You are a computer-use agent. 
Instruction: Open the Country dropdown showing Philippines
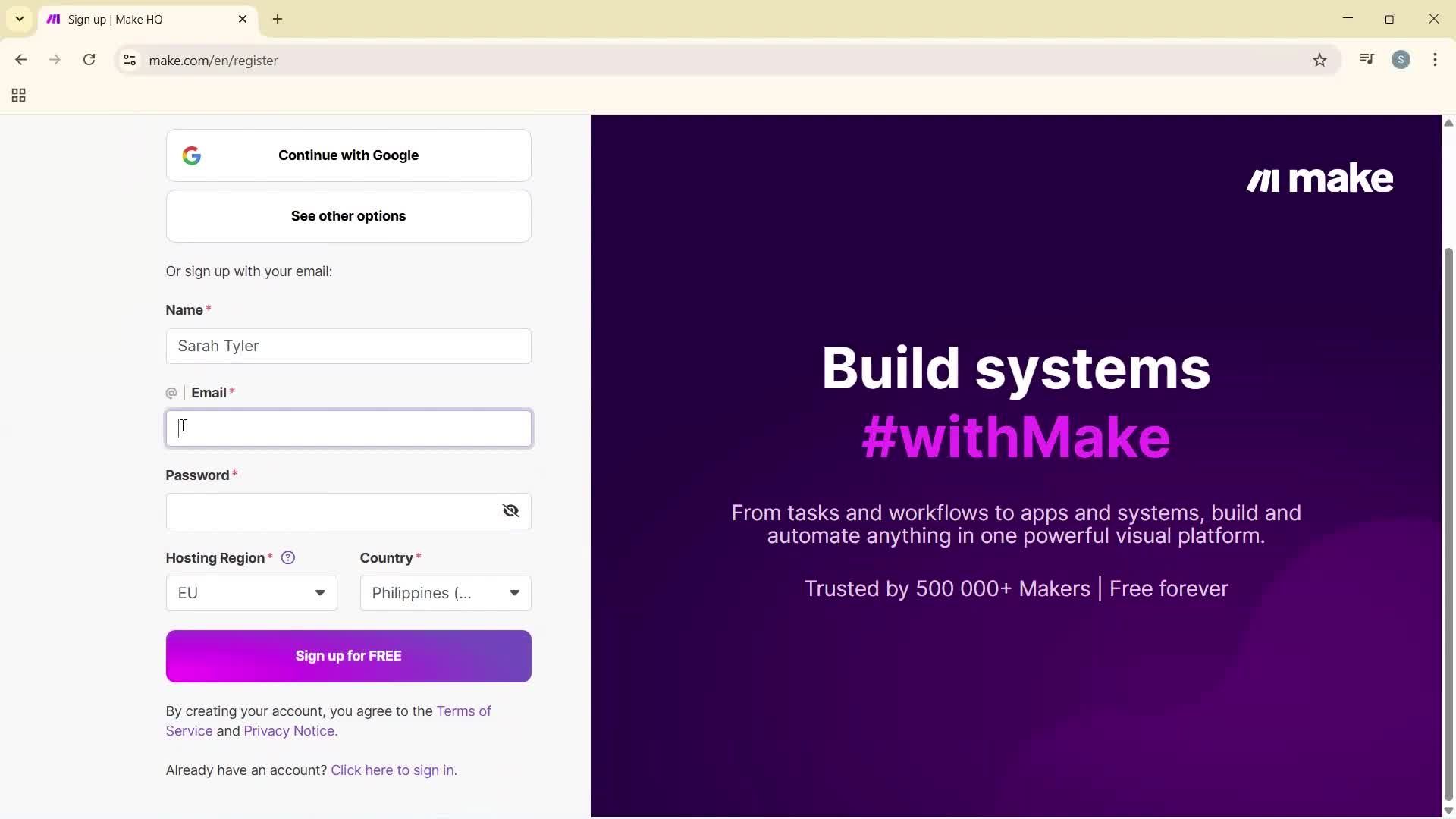click(444, 592)
